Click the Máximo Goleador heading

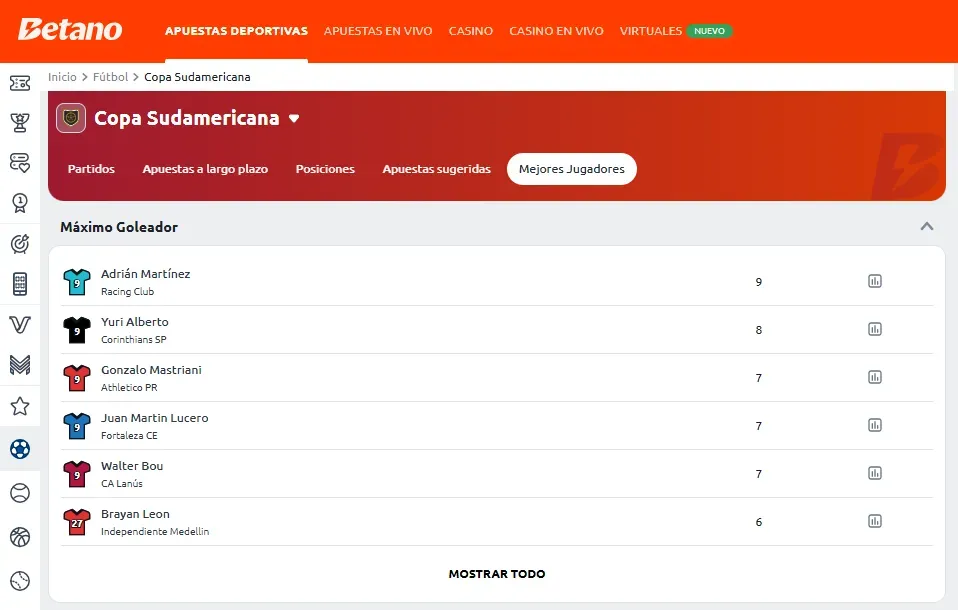119,227
